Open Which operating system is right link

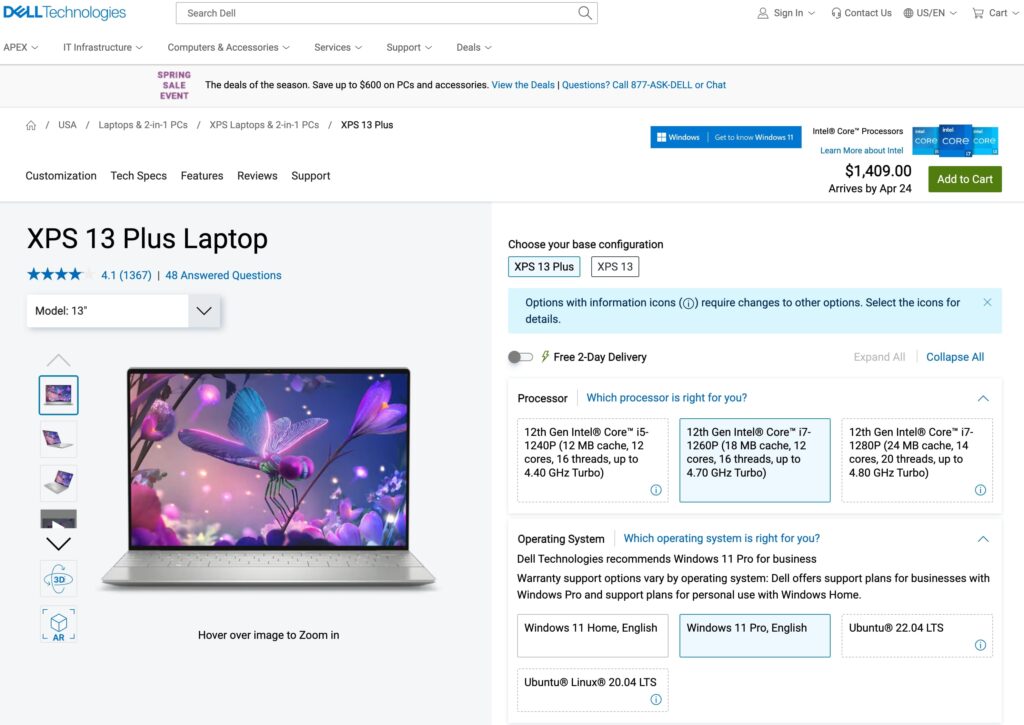click(x=722, y=538)
